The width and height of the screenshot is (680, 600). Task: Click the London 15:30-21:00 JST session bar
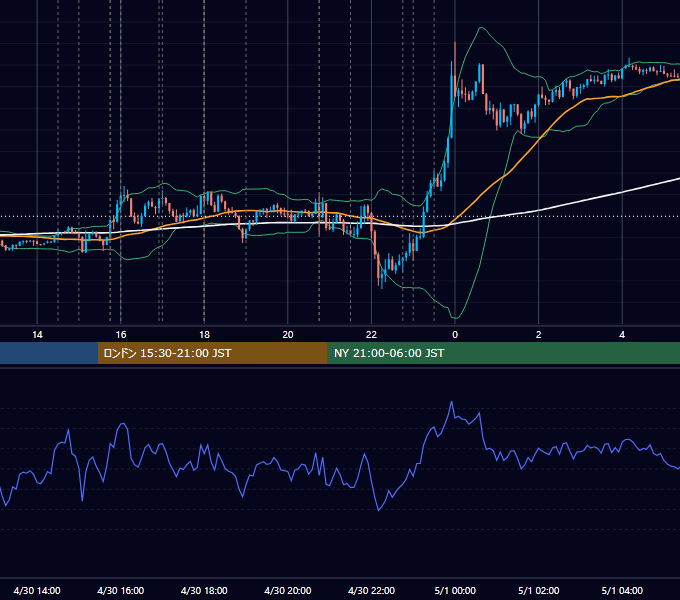[212, 353]
